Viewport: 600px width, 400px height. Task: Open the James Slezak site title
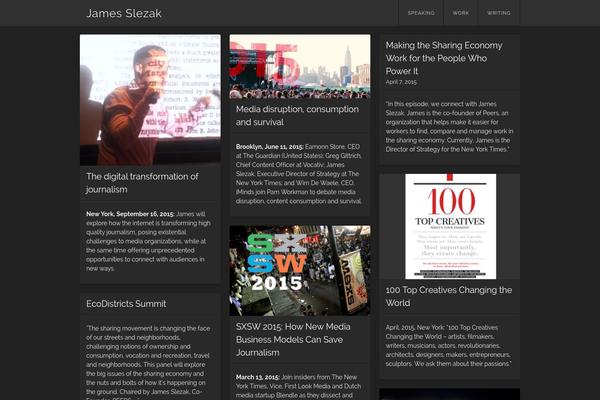[x=124, y=13]
